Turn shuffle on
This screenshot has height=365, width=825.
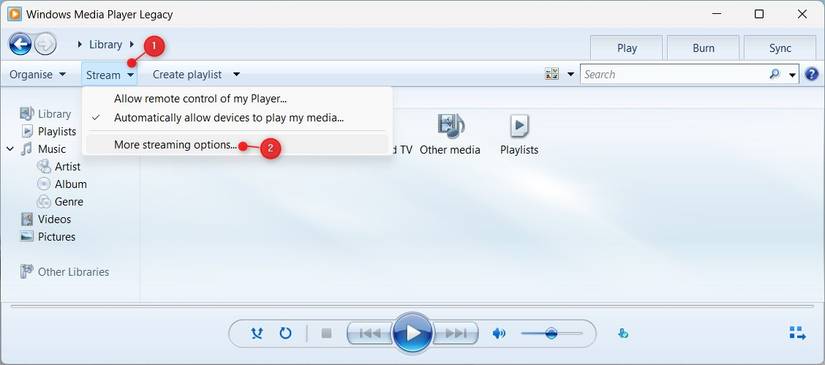click(257, 333)
